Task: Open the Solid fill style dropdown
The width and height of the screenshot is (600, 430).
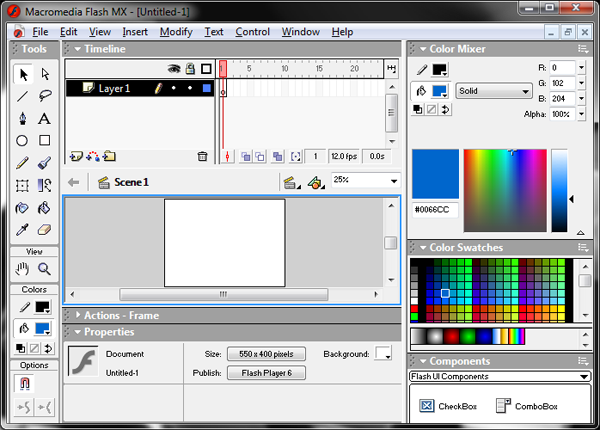Action: tap(494, 91)
